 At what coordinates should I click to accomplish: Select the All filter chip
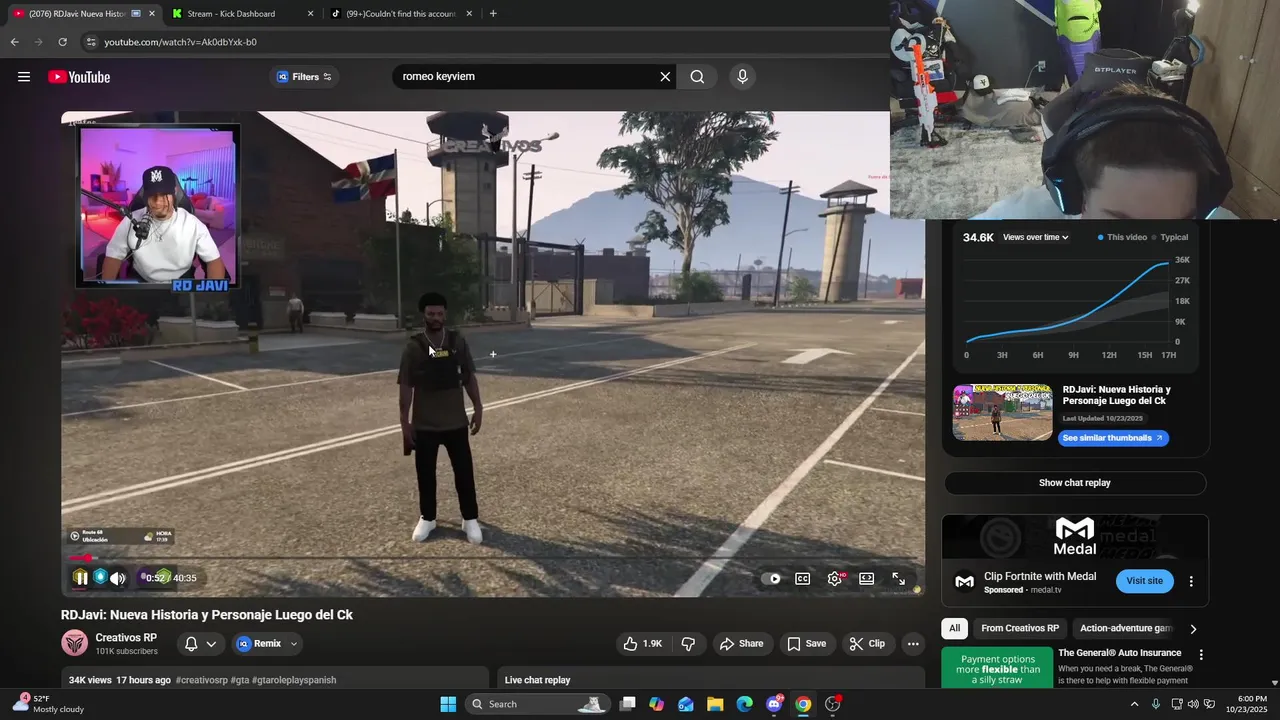click(955, 629)
